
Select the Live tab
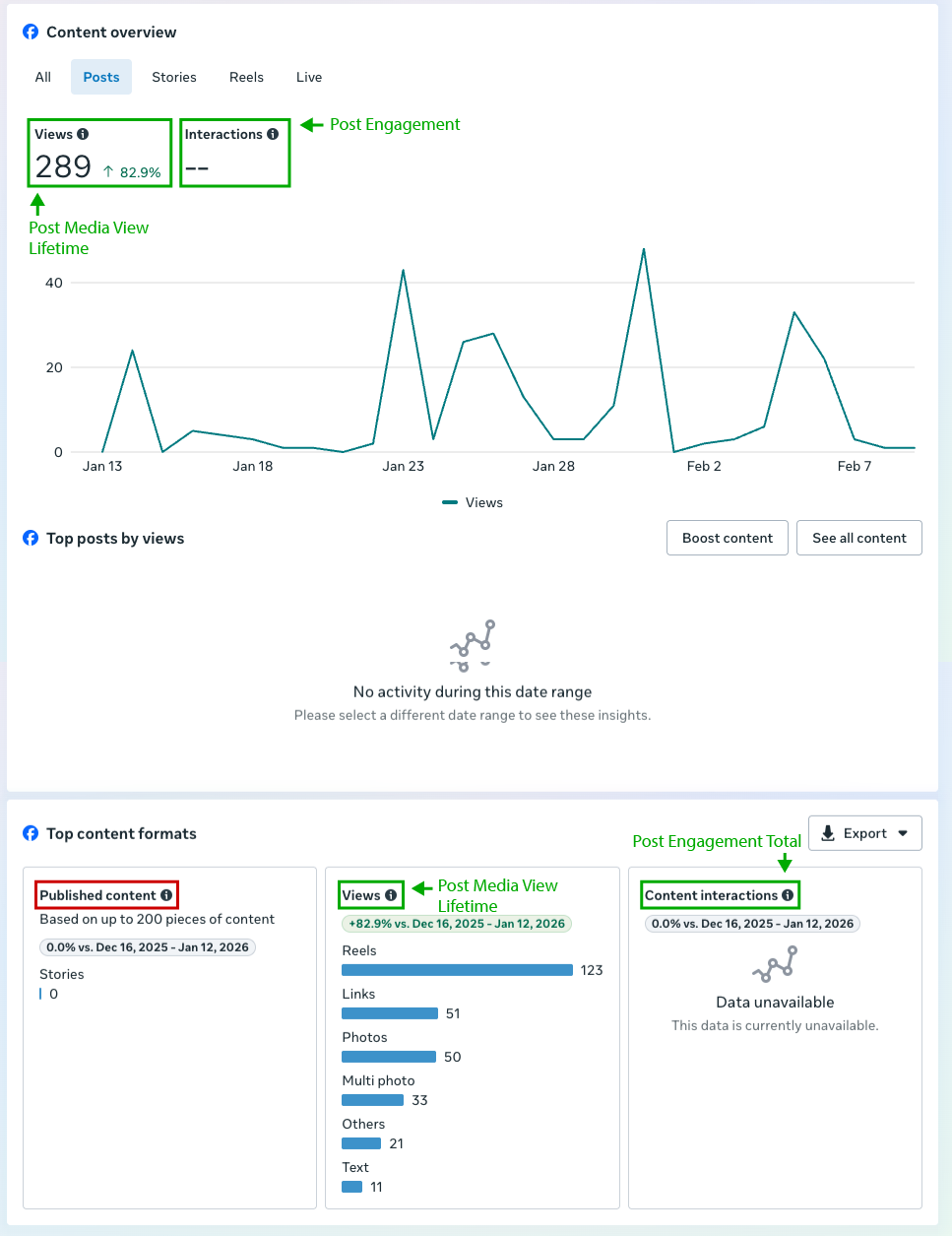coord(309,77)
